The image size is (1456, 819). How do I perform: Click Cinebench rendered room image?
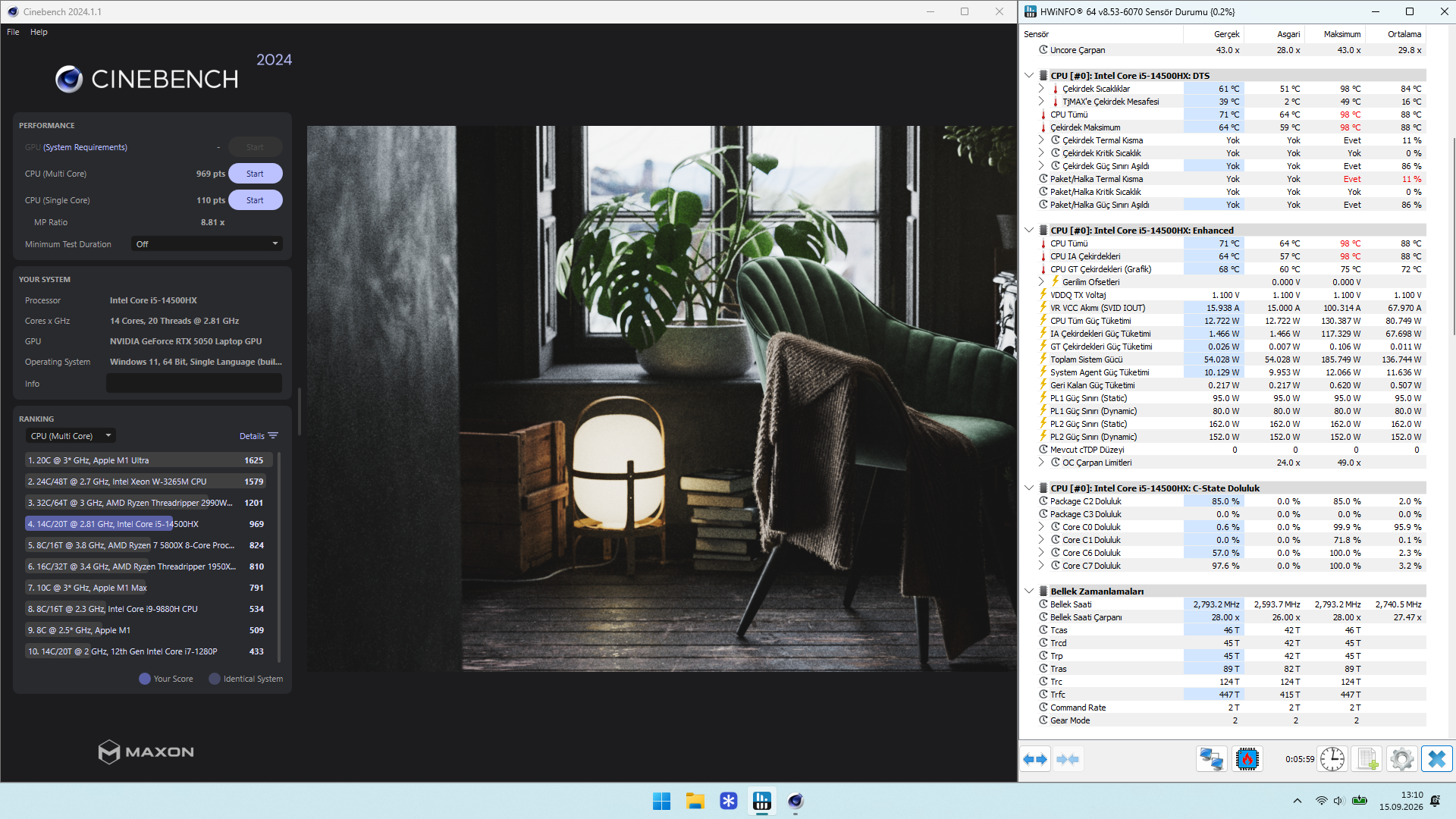pos(661,398)
